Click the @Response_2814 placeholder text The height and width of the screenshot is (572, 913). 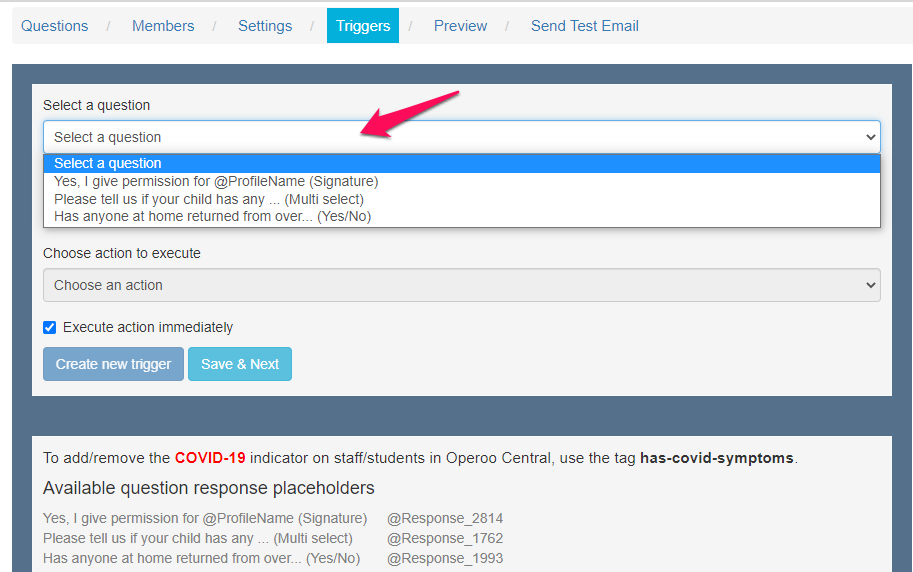[x=445, y=518]
